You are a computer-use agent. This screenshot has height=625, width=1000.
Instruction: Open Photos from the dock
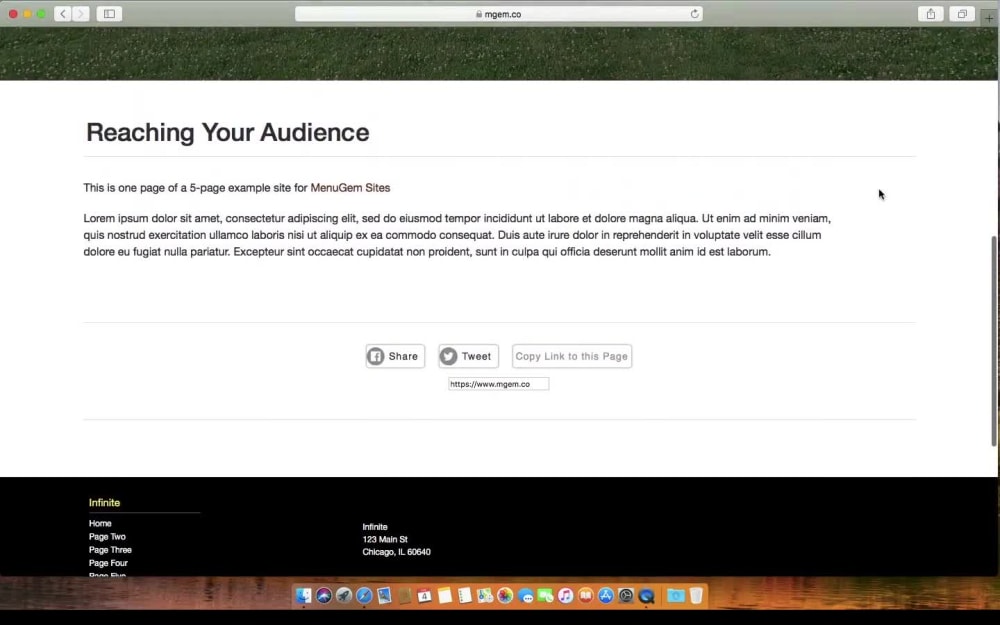point(505,596)
